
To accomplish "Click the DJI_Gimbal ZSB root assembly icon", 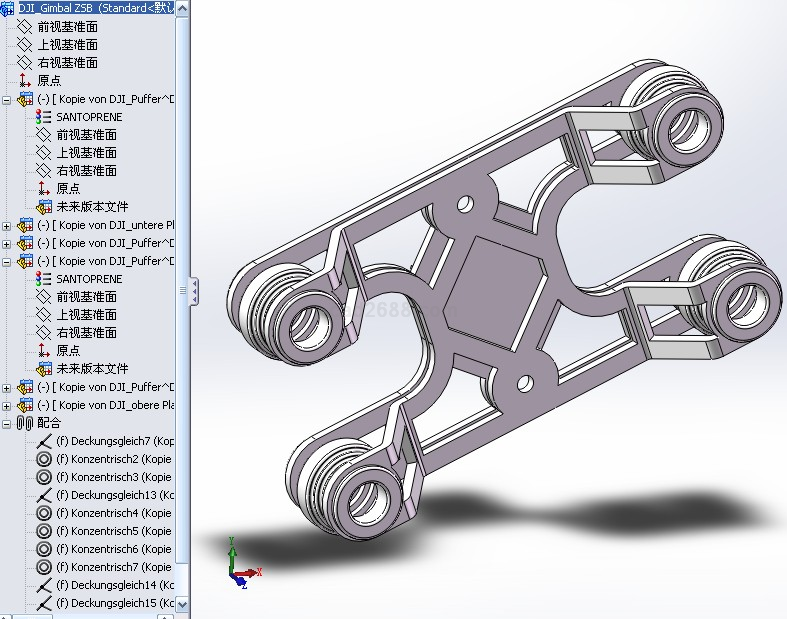I will click(x=8, y=7).
